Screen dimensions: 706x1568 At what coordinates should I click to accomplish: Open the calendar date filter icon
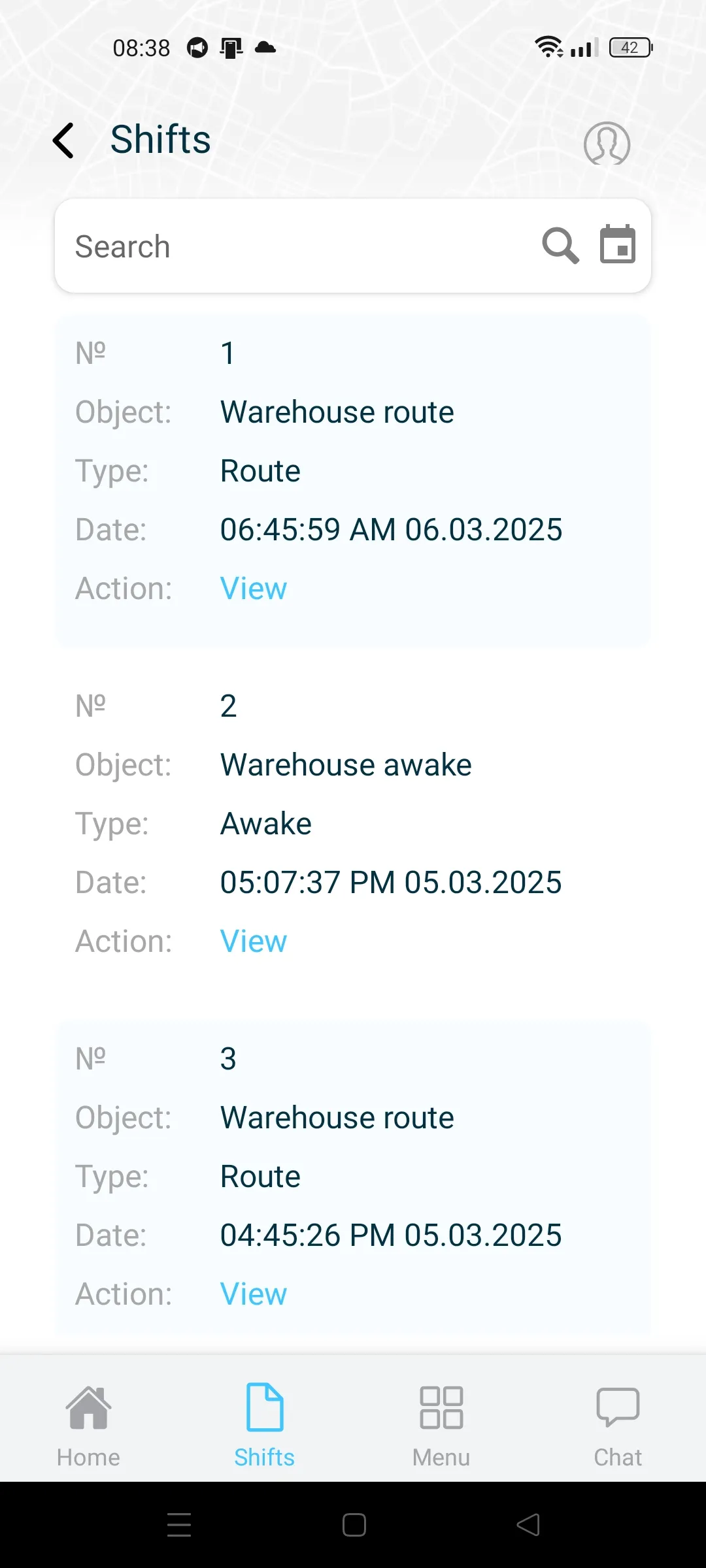tap(618, 244)
